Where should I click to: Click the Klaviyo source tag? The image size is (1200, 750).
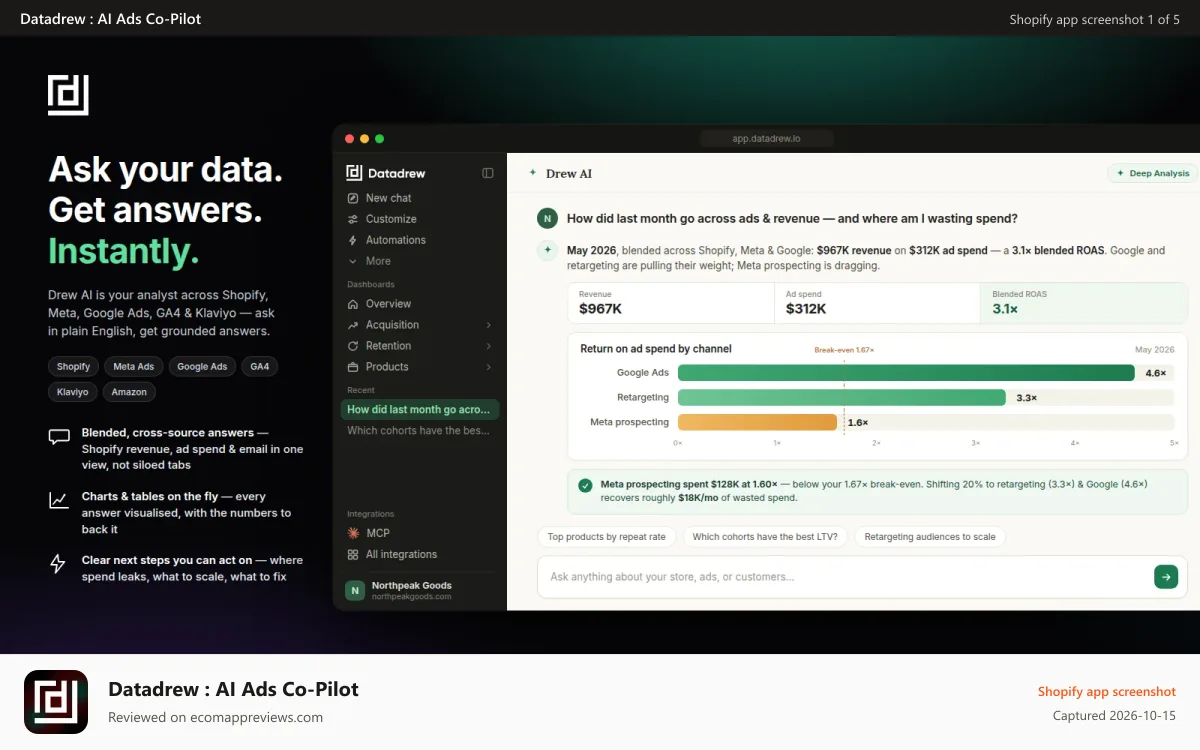coord(72,392)
